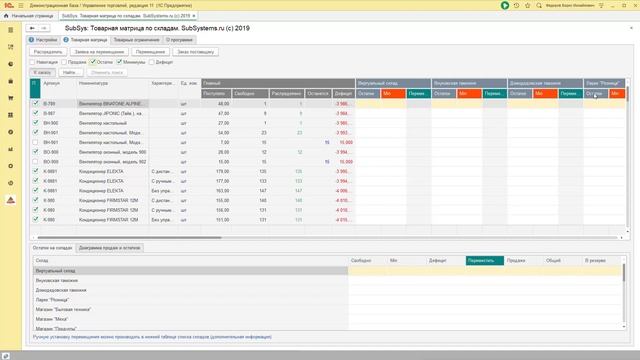This screenshot has width=640, height=360.
Task: Go back with the left arrow button
Action: click(x=32, y=28)
